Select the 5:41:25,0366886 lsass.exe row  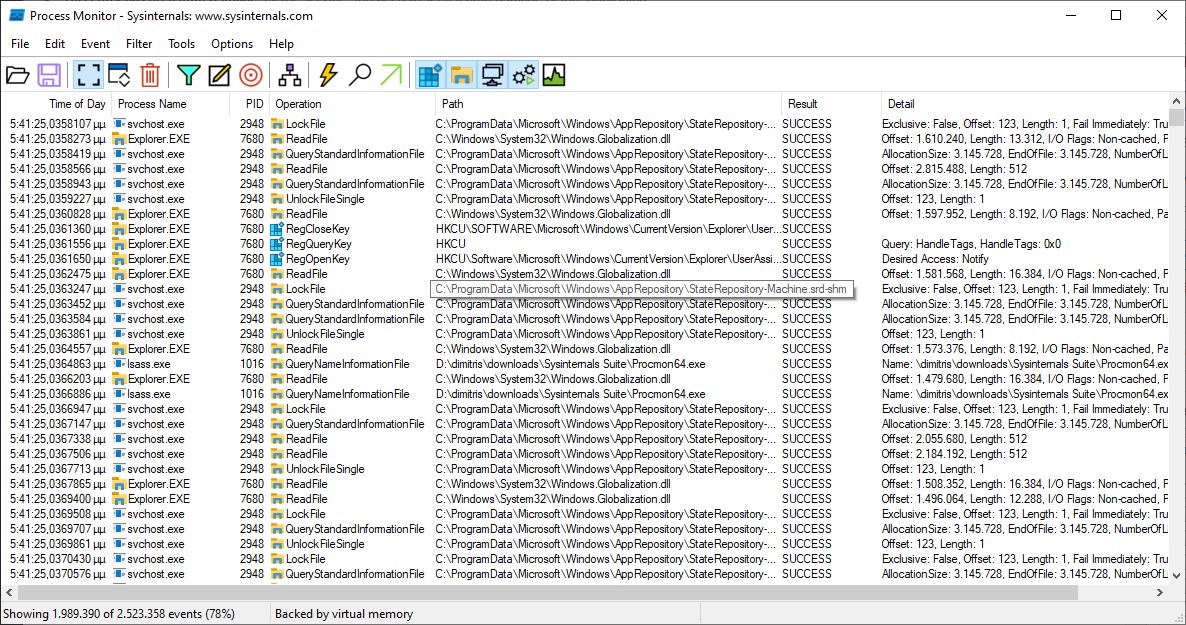point(585,393)
